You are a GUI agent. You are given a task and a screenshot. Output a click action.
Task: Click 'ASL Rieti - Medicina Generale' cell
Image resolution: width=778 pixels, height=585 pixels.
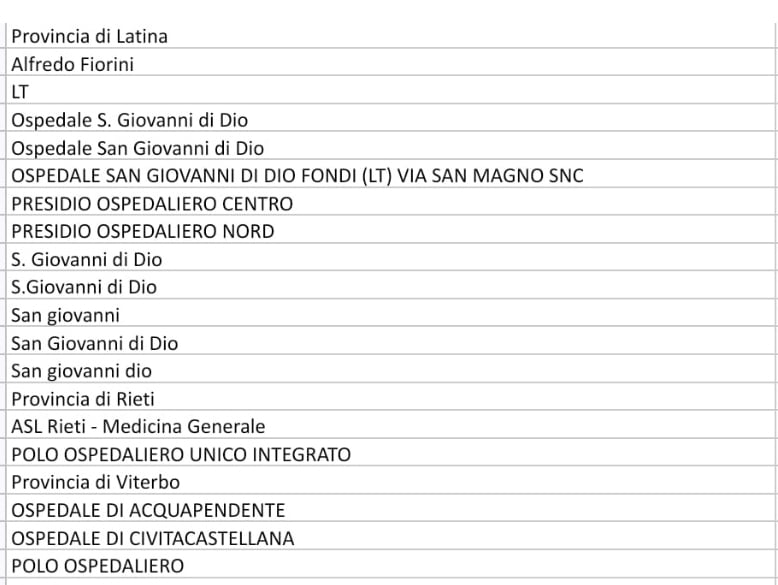pos(391,426)
